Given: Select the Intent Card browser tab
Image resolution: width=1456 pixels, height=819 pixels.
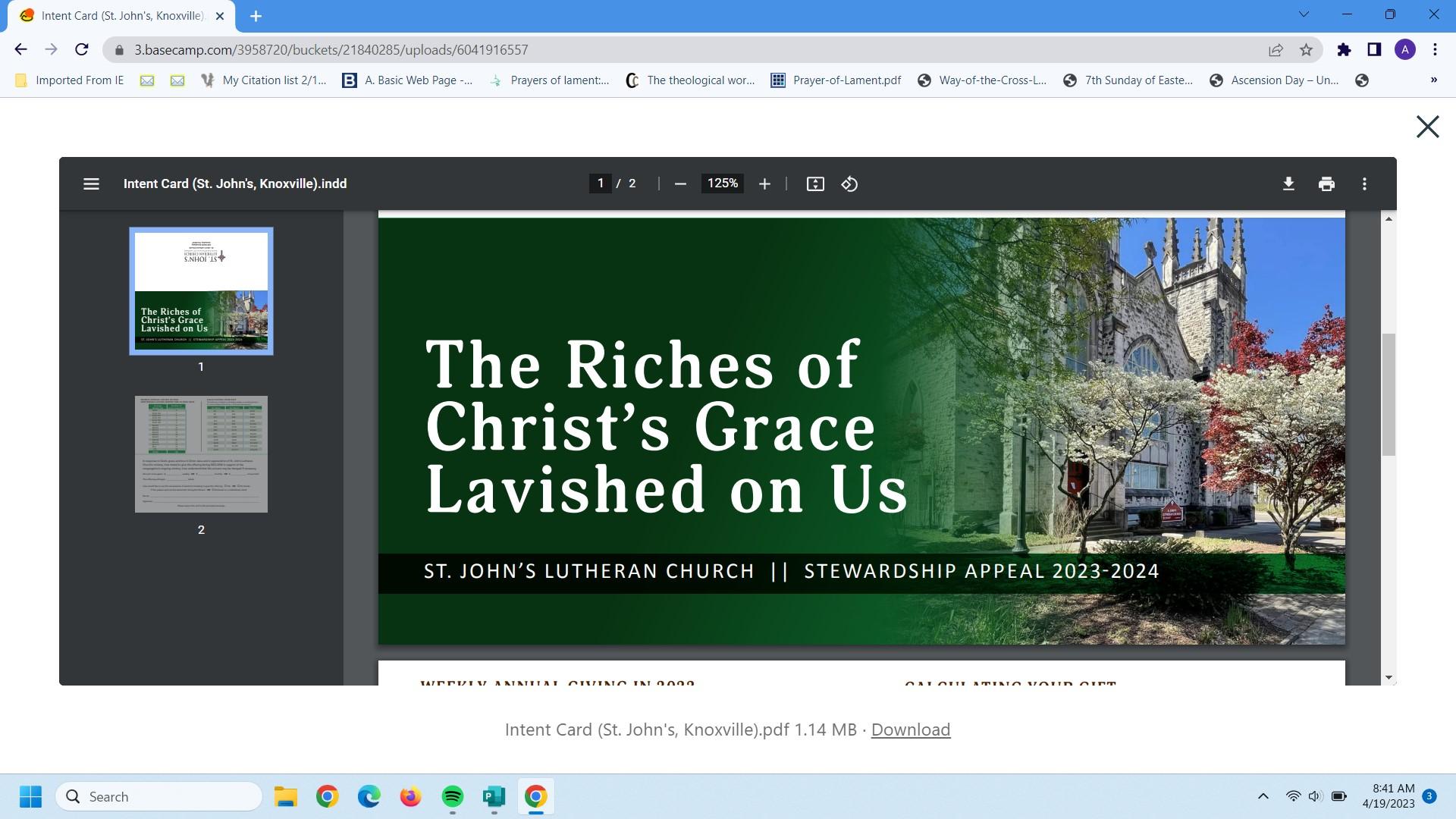Looking at the screenshot, I should 121,16.
